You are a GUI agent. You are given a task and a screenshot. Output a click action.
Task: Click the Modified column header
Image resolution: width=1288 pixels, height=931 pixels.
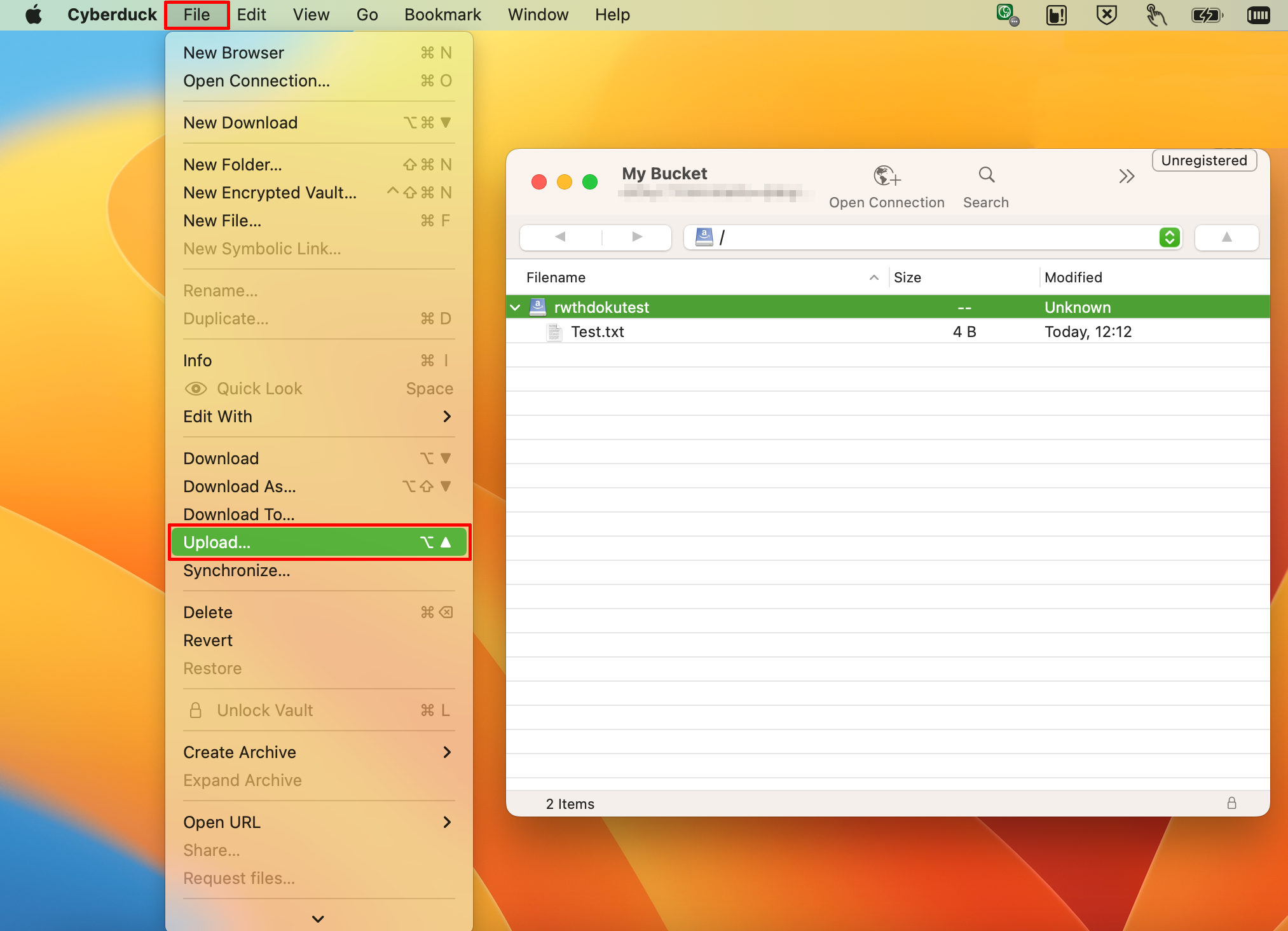coord(1154,277)
